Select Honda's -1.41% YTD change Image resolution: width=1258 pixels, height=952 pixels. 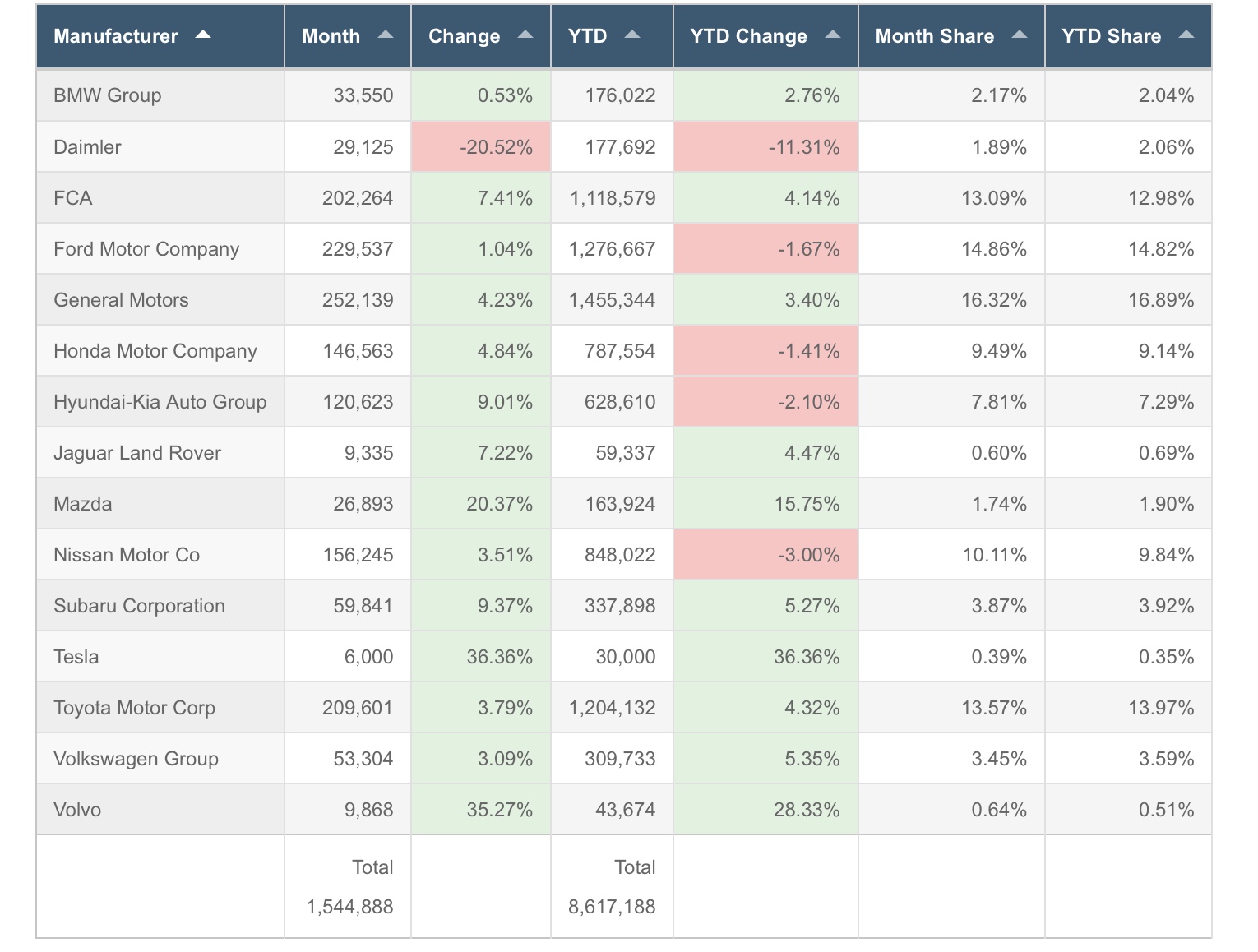(x=809, y=351)
